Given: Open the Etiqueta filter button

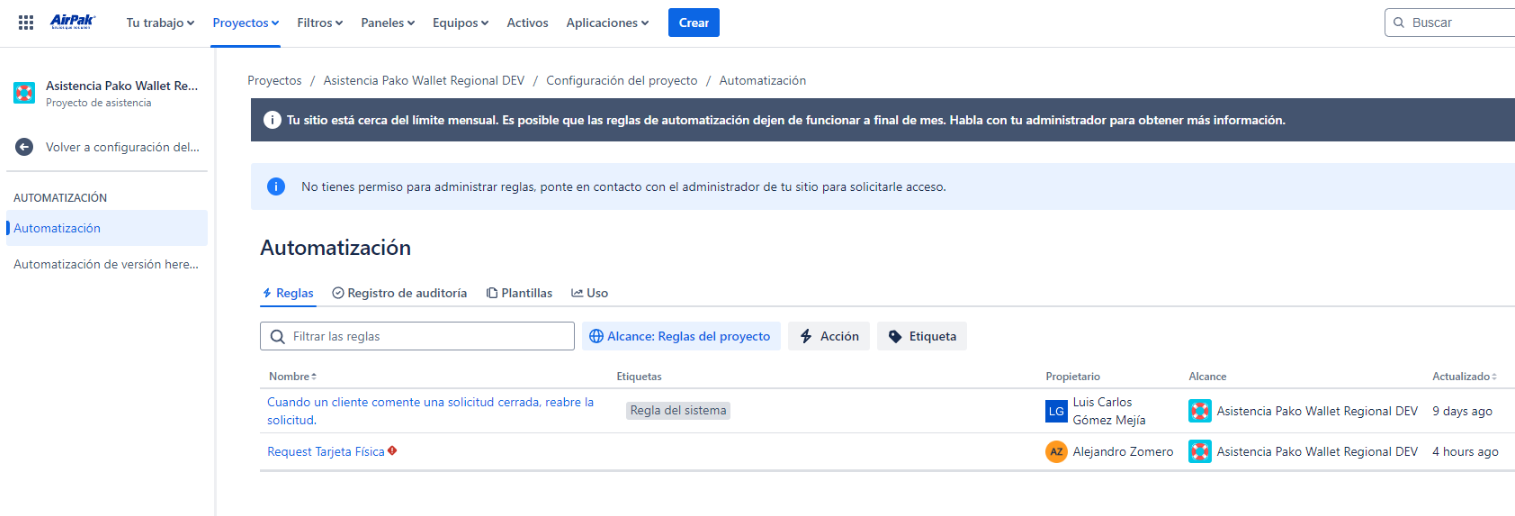Looking at the screenshot, I should [922, 337].
